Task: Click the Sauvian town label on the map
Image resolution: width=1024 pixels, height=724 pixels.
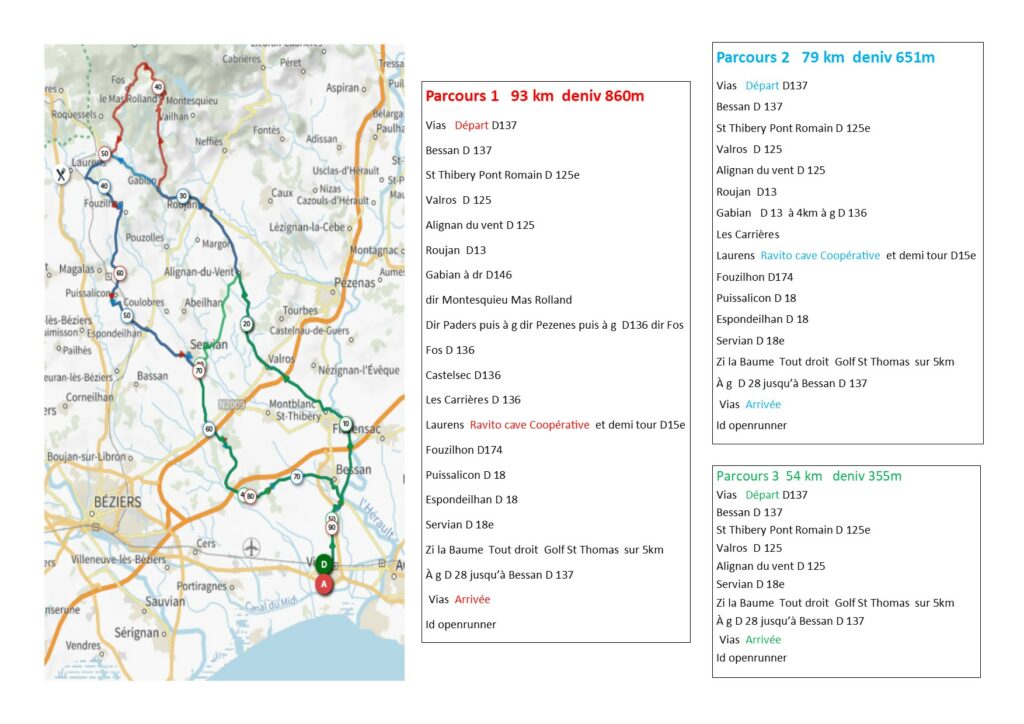Action: (x=165, y=601)
